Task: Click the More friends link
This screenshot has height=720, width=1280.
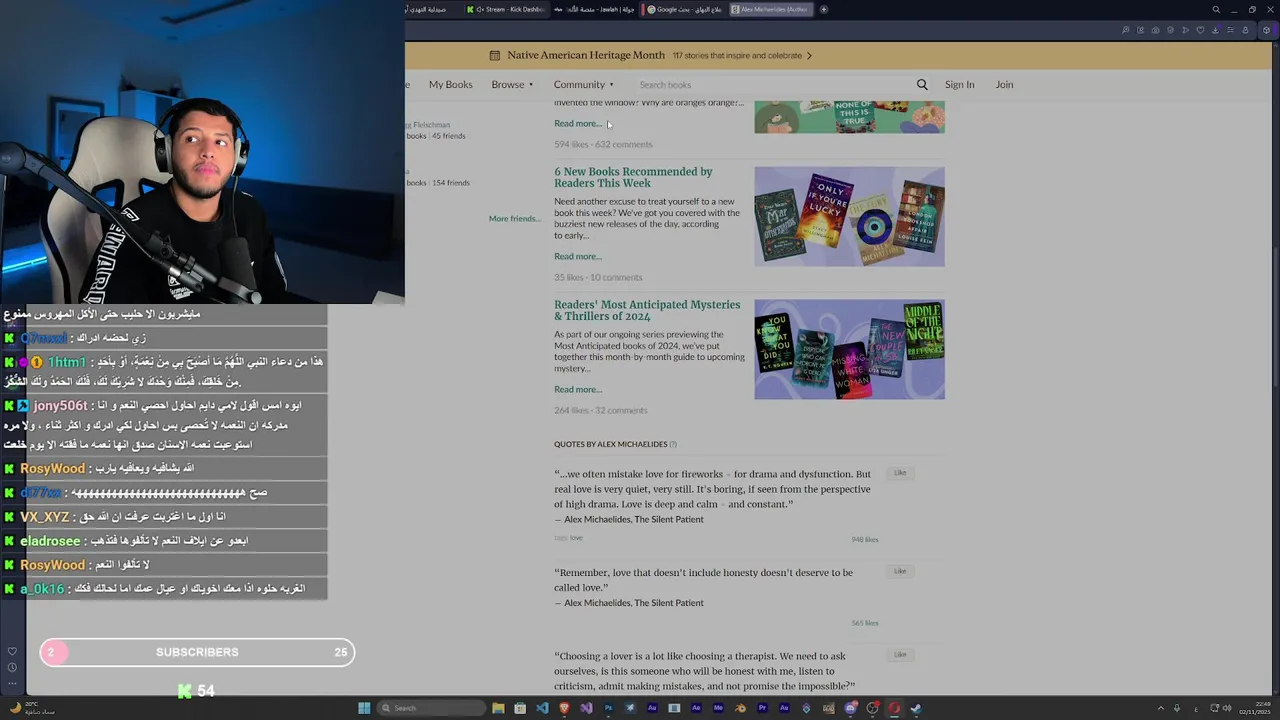Action: pos(514,219)
